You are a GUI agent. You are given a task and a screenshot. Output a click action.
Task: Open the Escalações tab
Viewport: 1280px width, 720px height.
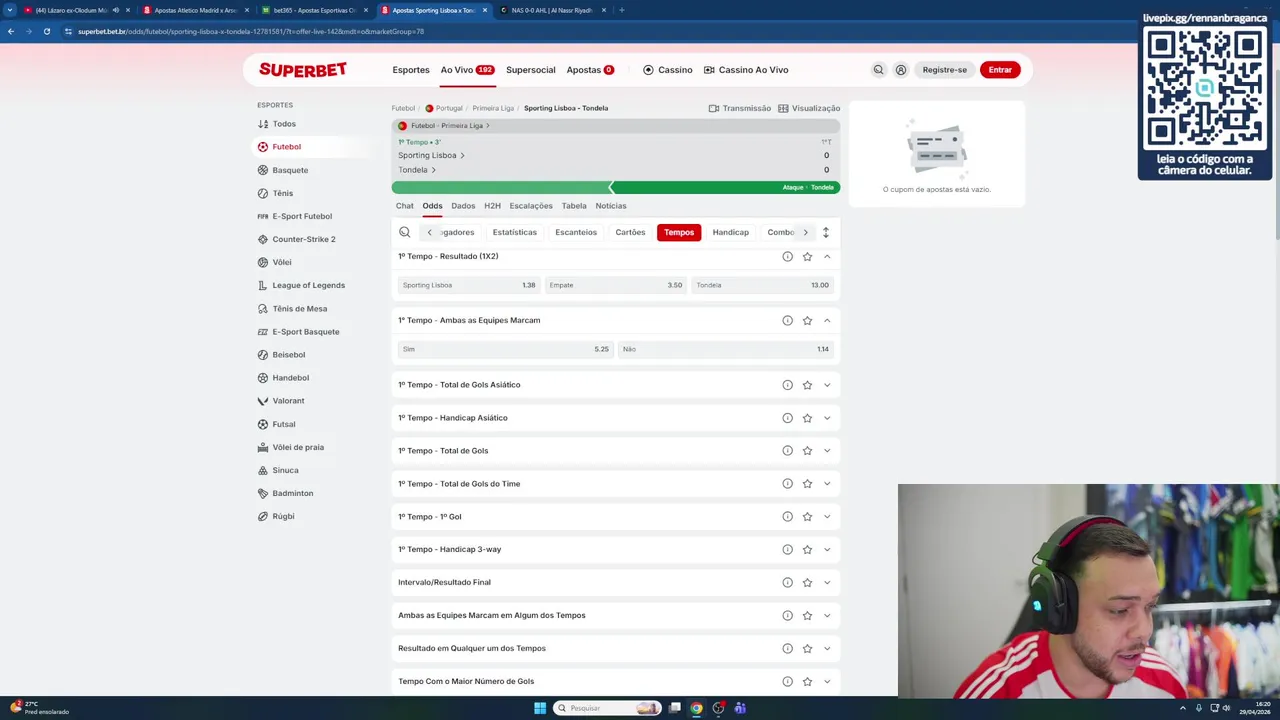tap(531, 206)
